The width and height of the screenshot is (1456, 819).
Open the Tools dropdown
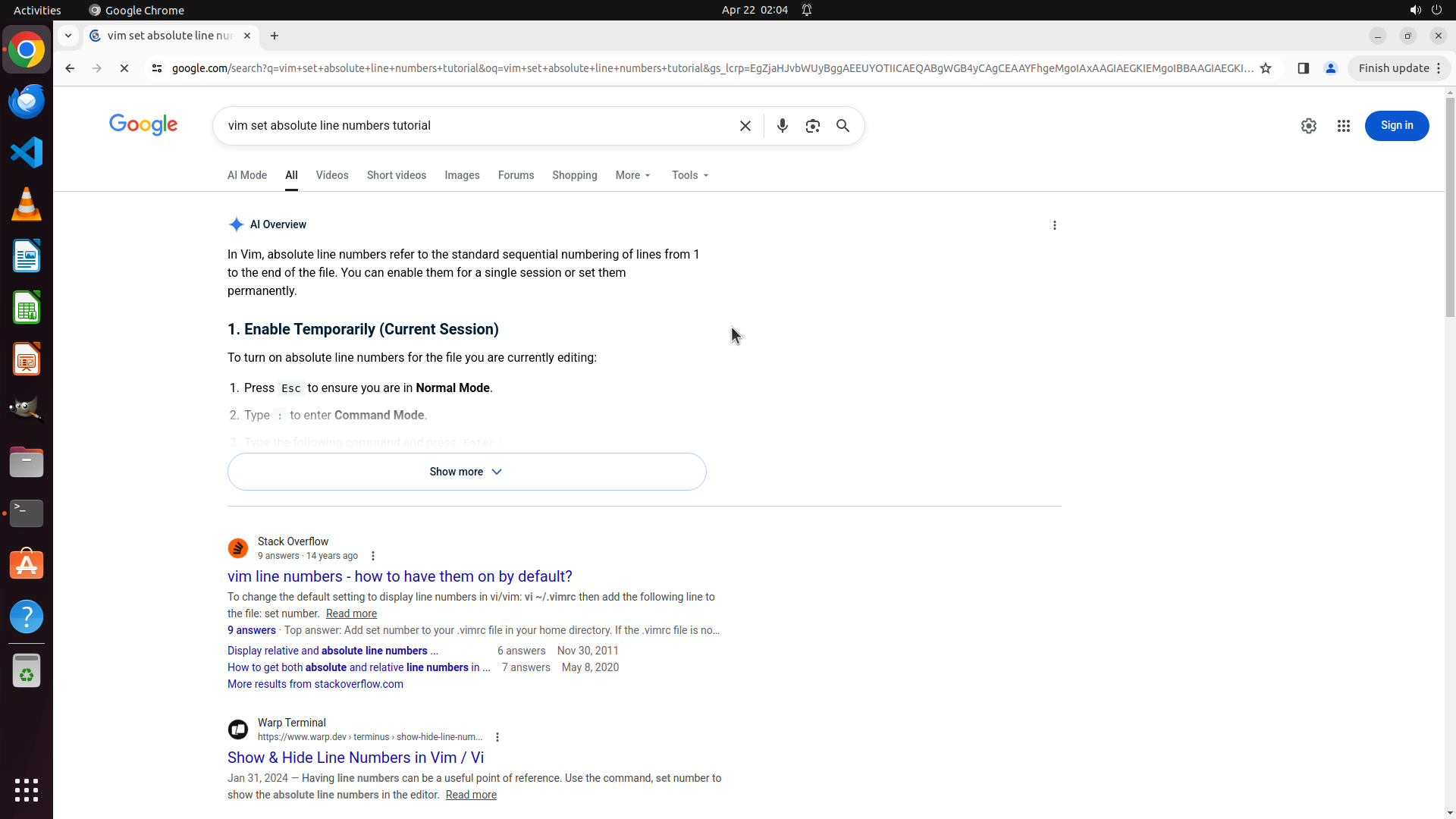[x=689, y=175]
